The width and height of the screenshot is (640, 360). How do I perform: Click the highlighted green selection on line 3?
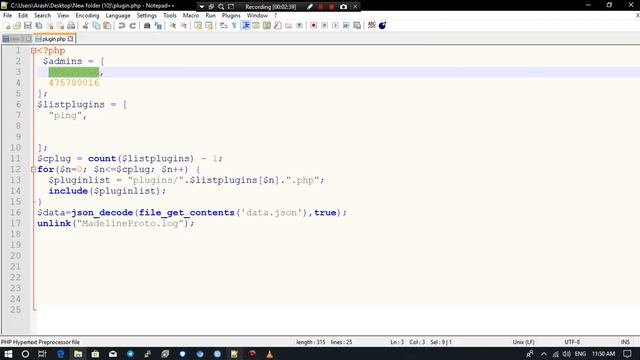pos(74,72)
